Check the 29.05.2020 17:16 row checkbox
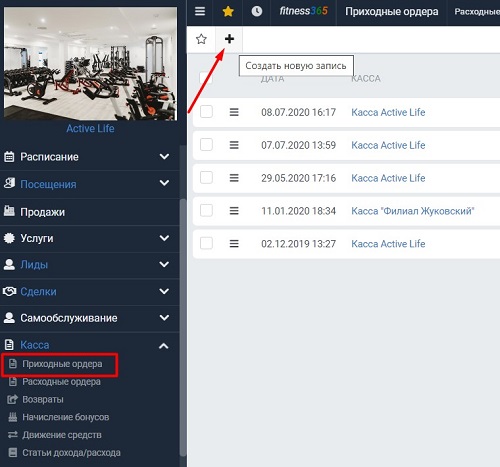This screenshot has width=500, height=467. click(x=206, y=178)
